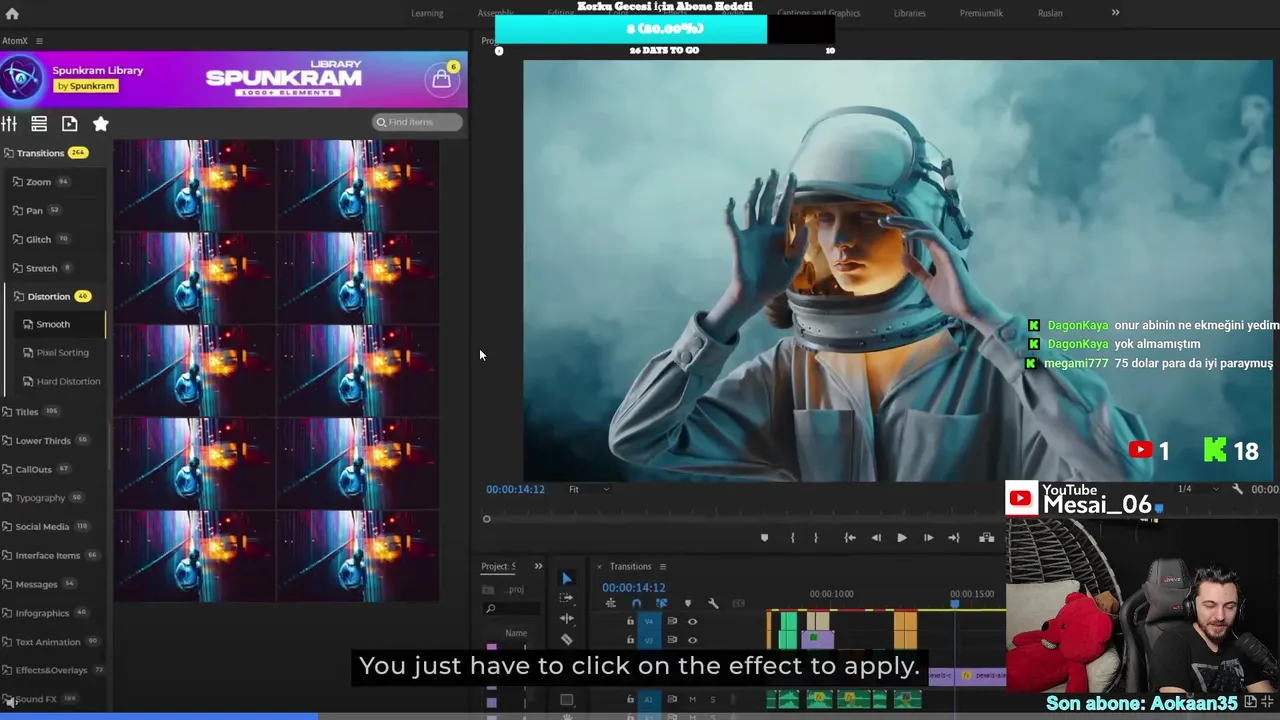Switch to the Premiumilk workspace
Viewport: 1280px width, 720px height.
(982, 13)
